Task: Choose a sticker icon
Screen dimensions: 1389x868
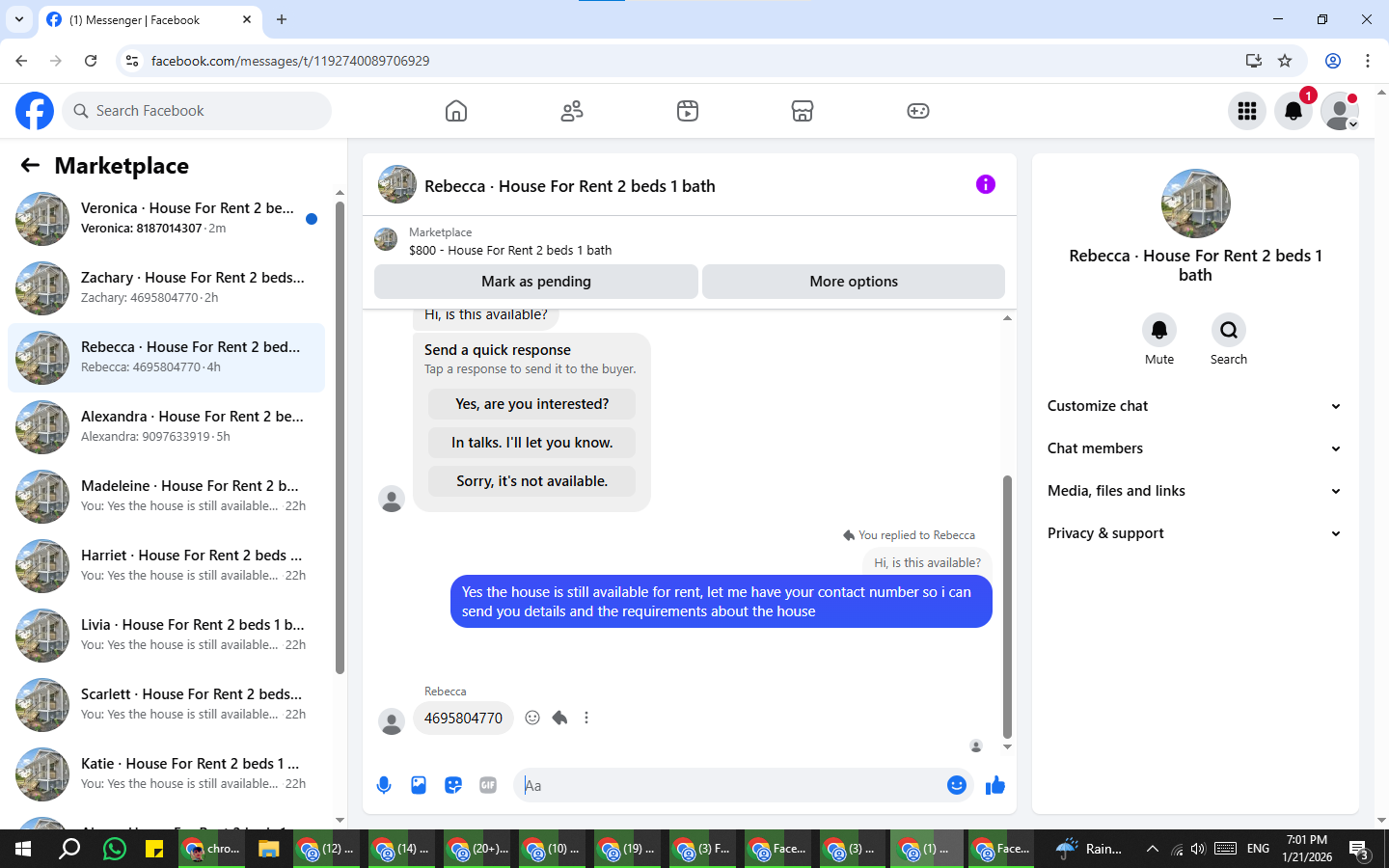Action: [453, 785]
